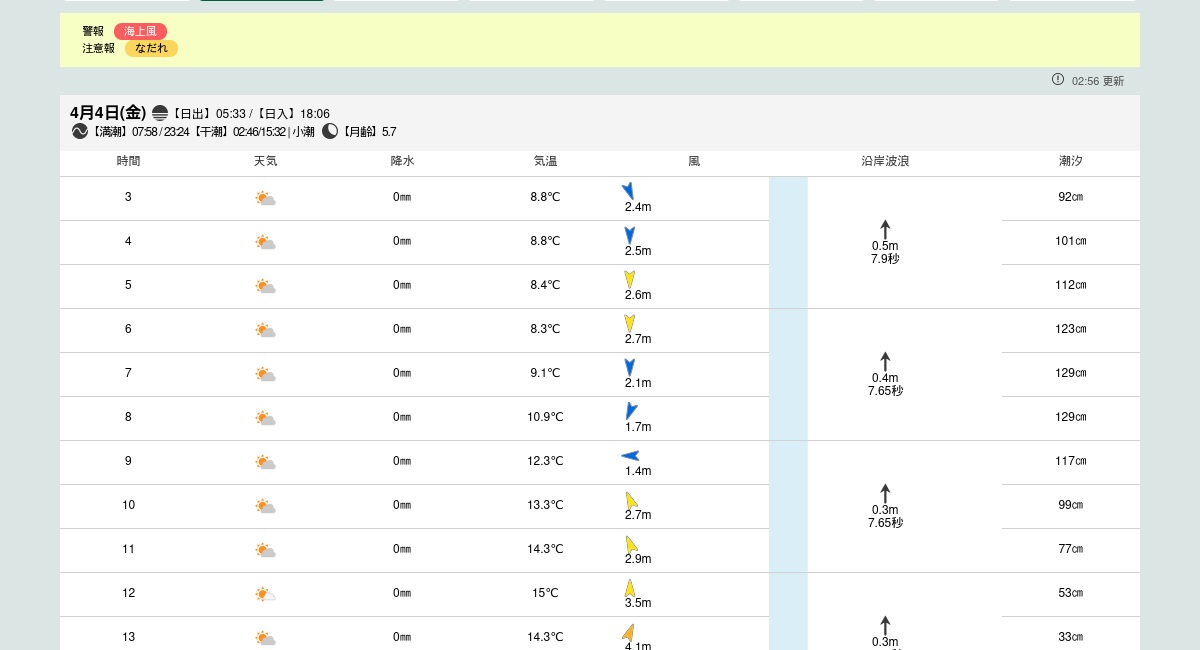Click the orange wind arrow for hour 13

[629, 632]
